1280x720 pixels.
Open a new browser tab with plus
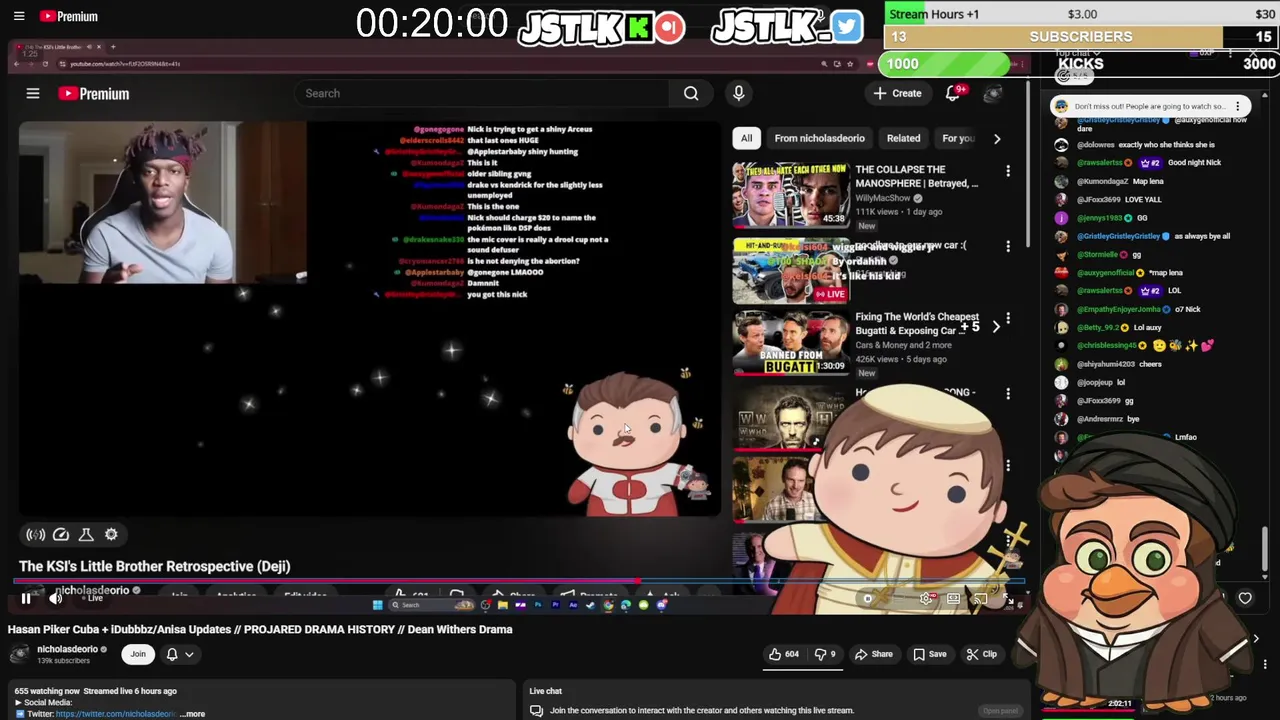coord(113,47)
